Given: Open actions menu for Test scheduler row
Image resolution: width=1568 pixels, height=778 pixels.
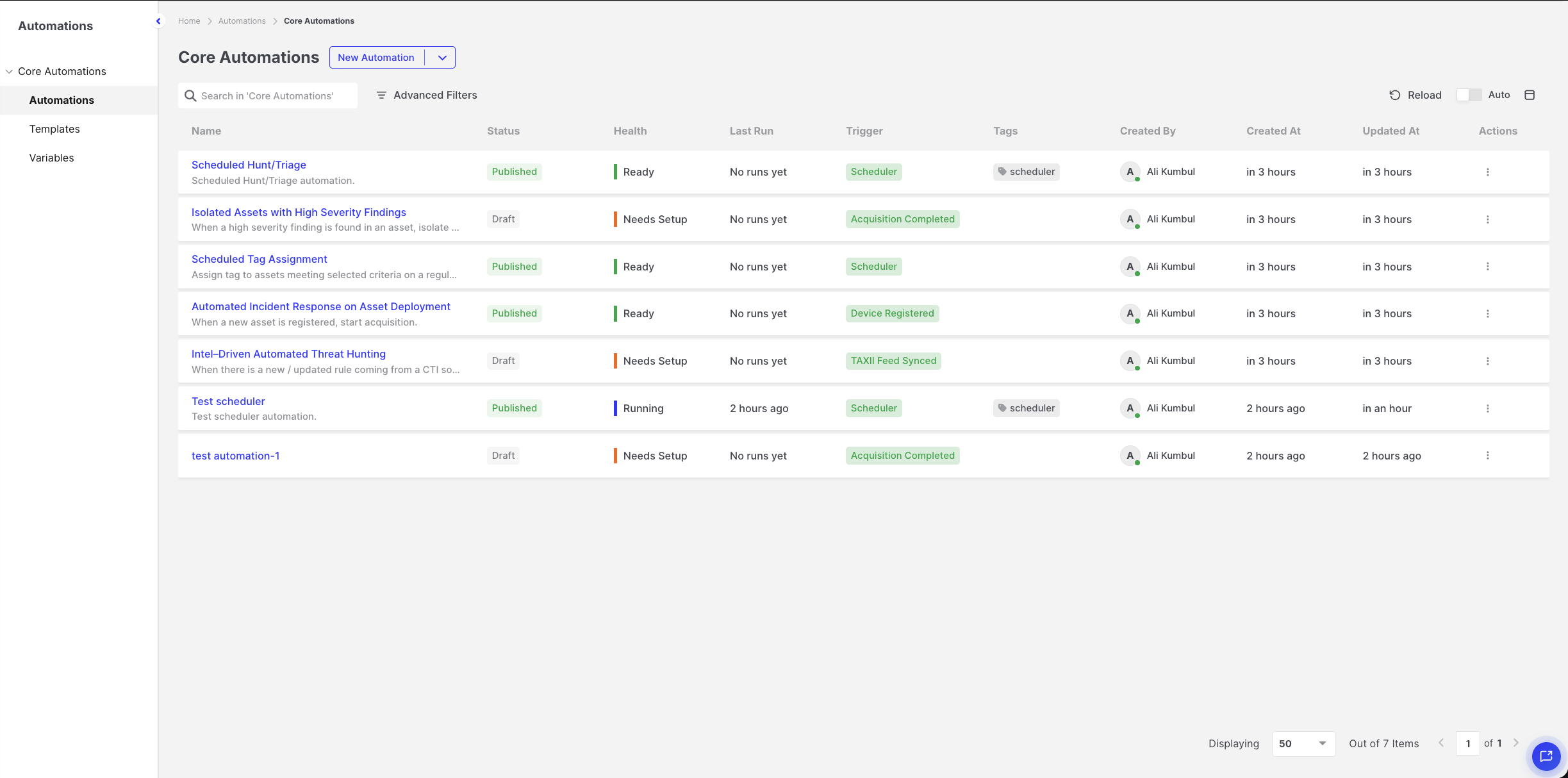Looking at the screenshot, I should click(1488, 408).
